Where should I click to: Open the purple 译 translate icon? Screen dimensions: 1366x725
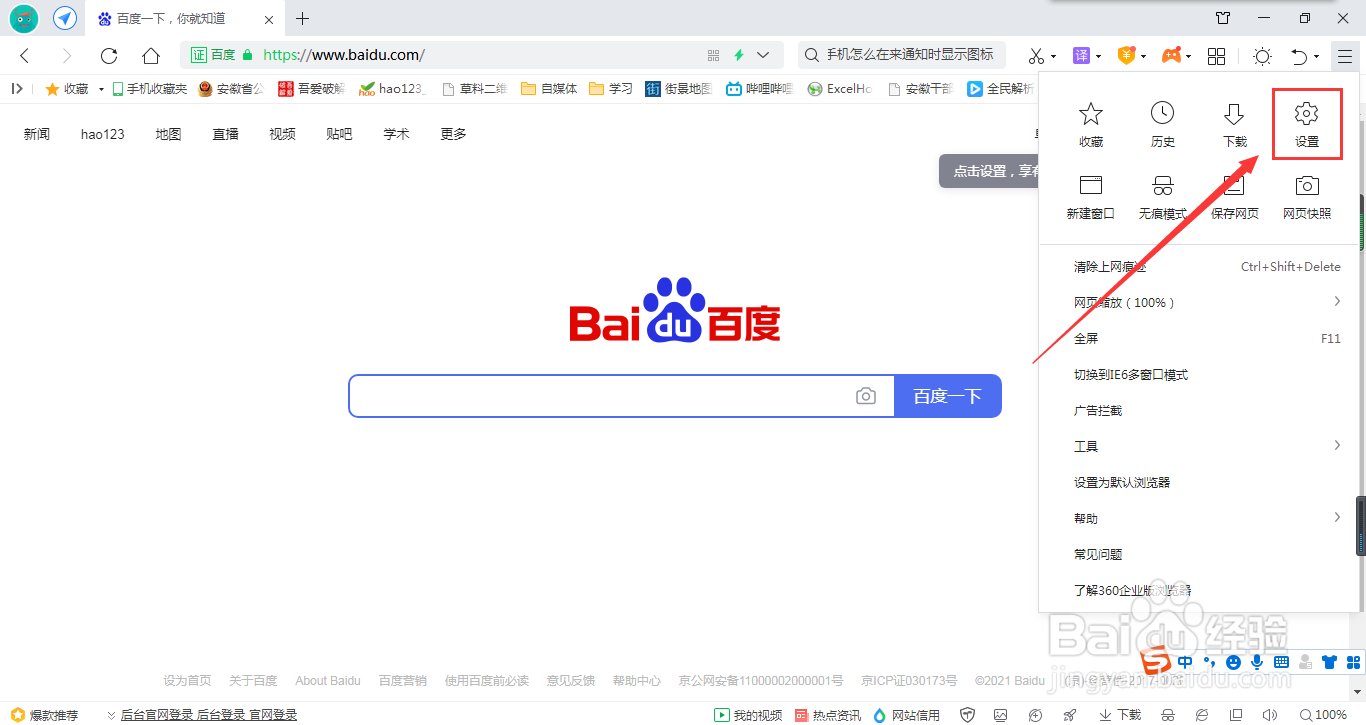pos(1081,56)
